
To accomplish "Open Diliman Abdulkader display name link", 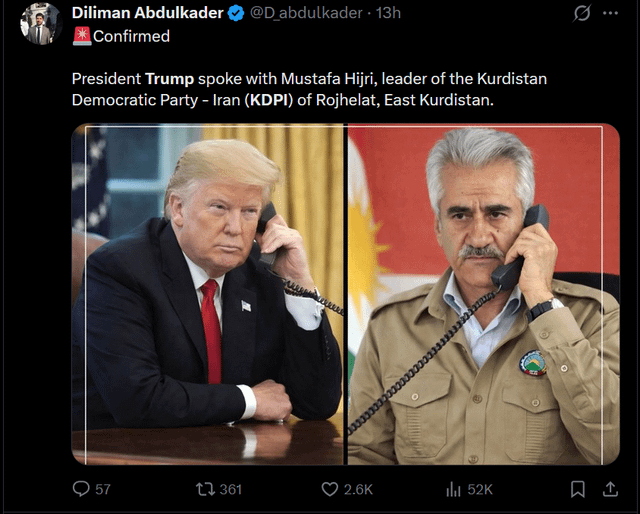I will (x=147, y=13).
